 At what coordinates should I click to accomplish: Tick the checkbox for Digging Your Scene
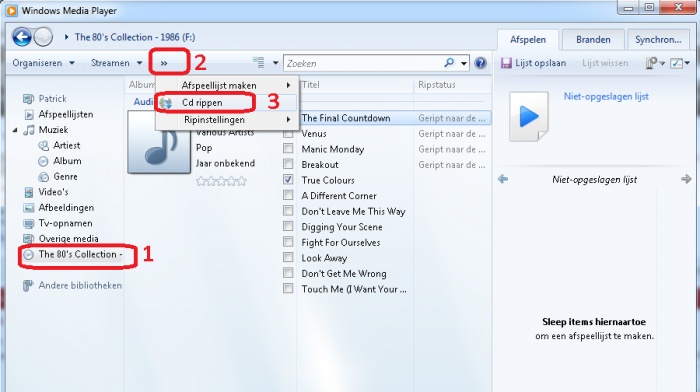[288, 226]
